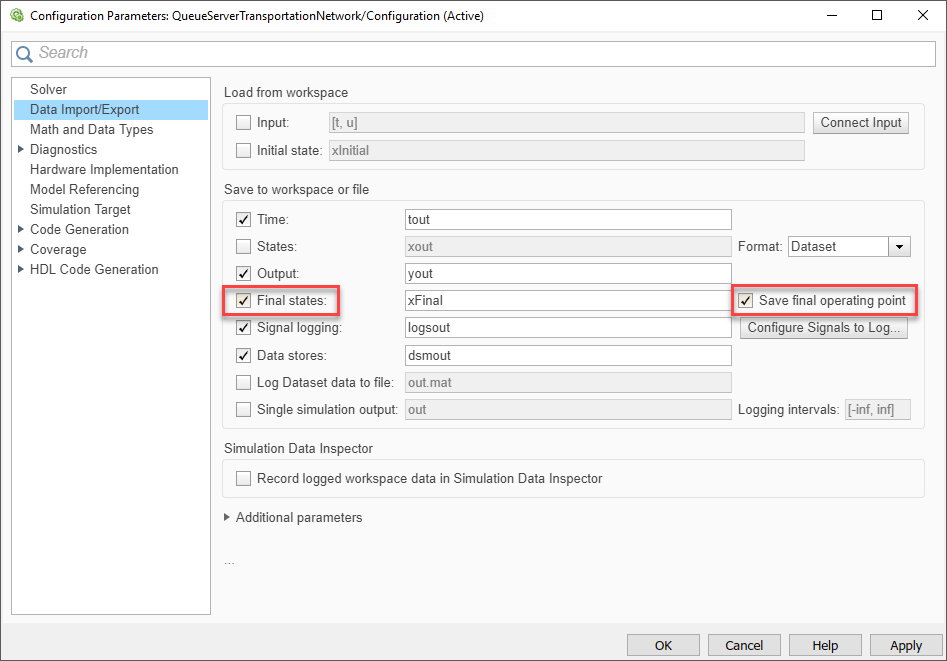The image size is (947, 661).
Task: Toggle Save final operating point checkbox
Action: click(745, 300)
